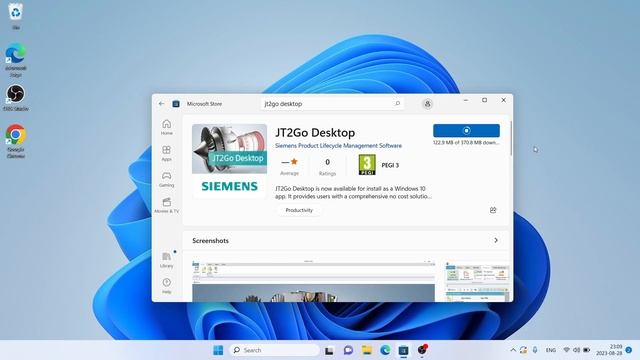Open Siemens Product Lifecycle Management Software link
This screenshot has height=360, width=640.
338,146
